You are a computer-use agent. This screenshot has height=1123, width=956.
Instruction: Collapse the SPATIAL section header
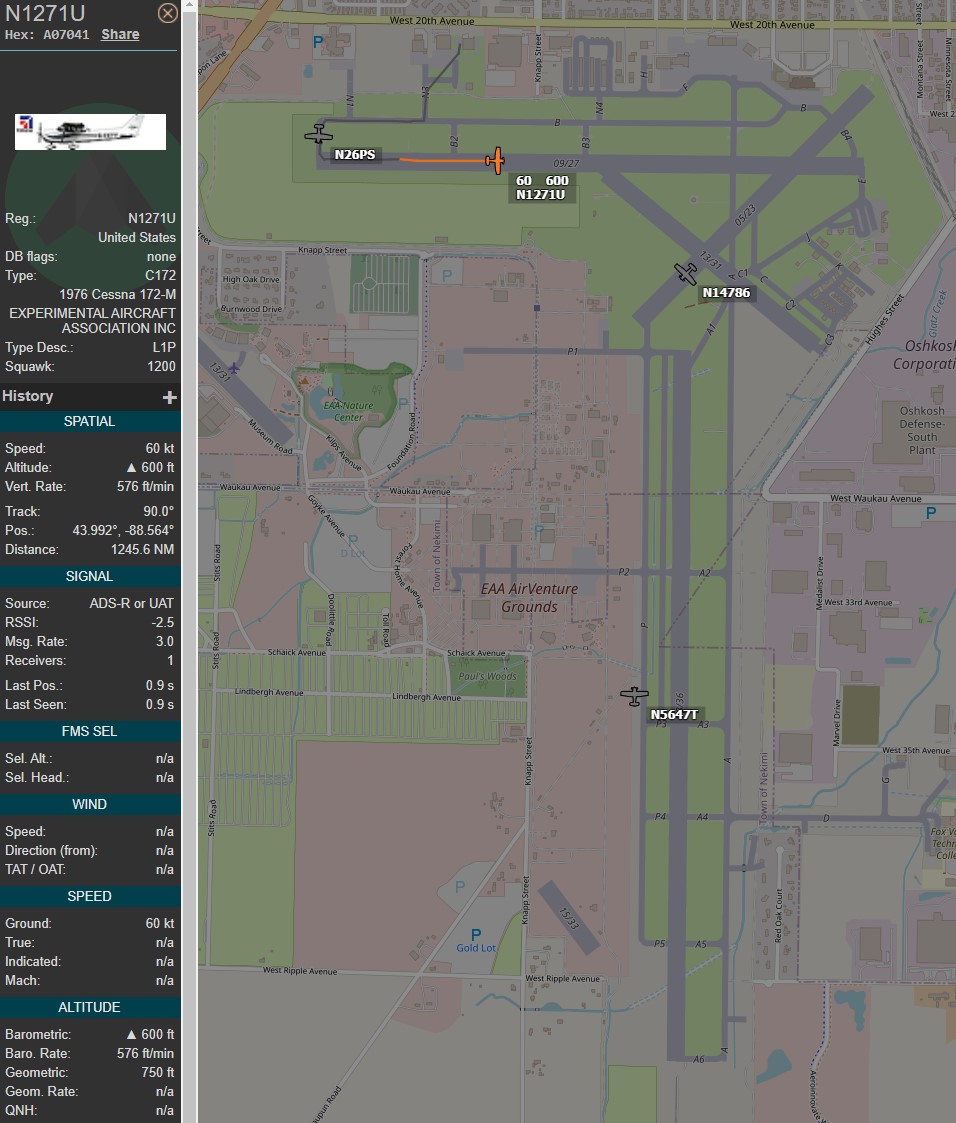point(90,421)
